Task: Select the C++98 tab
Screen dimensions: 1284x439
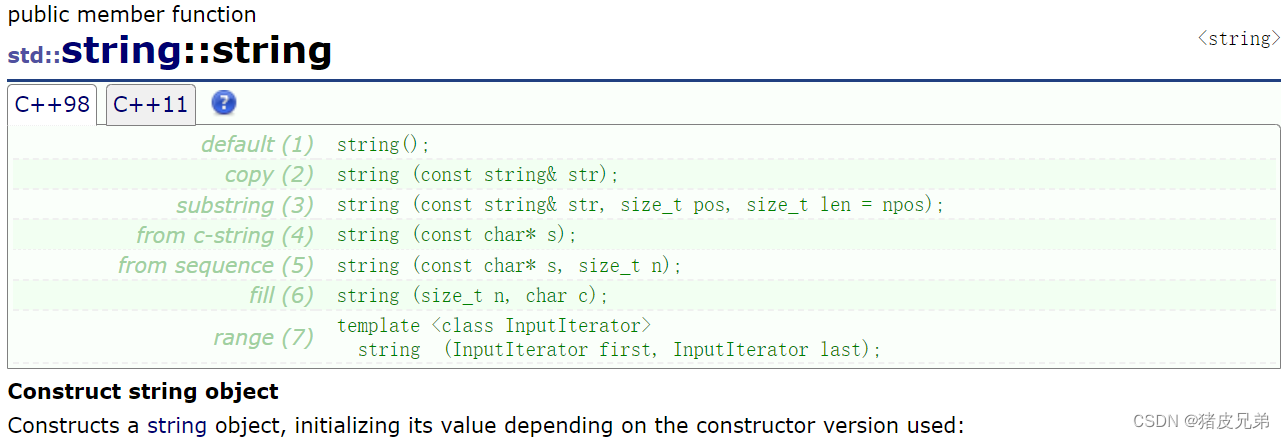Action: coord(52,104)
